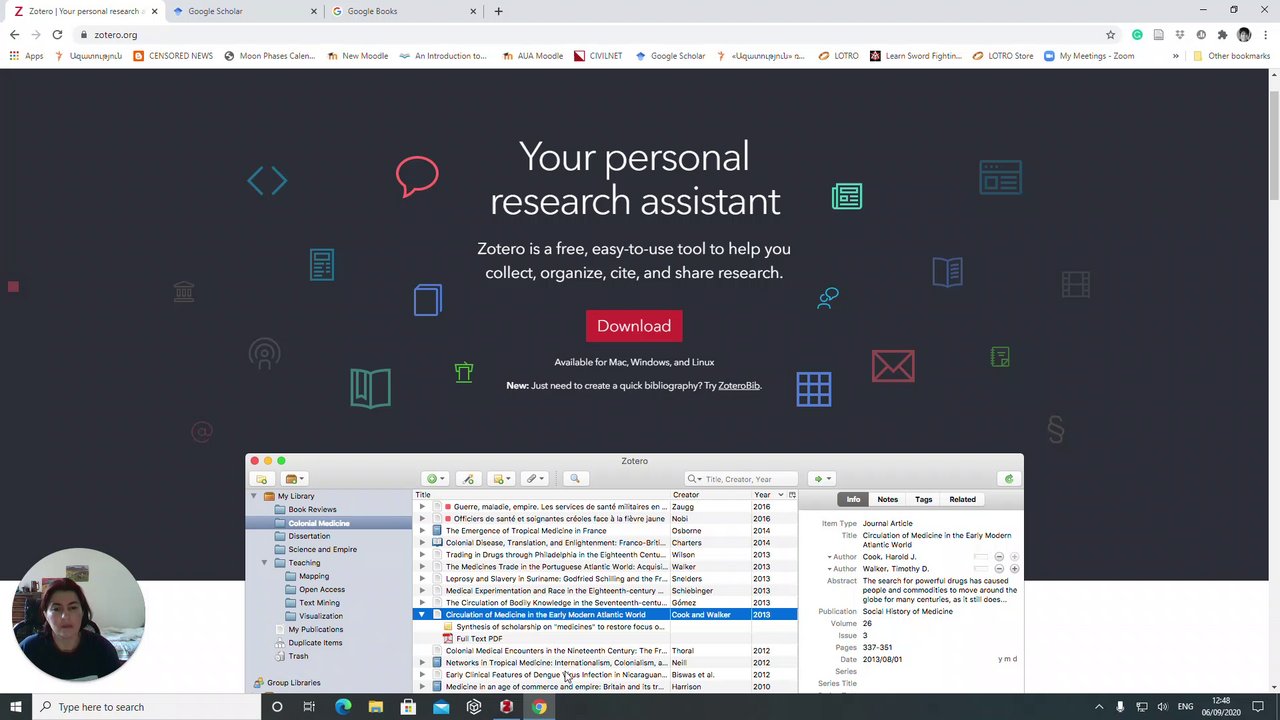Open the Related tab in Zotero item pane
The image size is (1280, 720).
[962, 499]
